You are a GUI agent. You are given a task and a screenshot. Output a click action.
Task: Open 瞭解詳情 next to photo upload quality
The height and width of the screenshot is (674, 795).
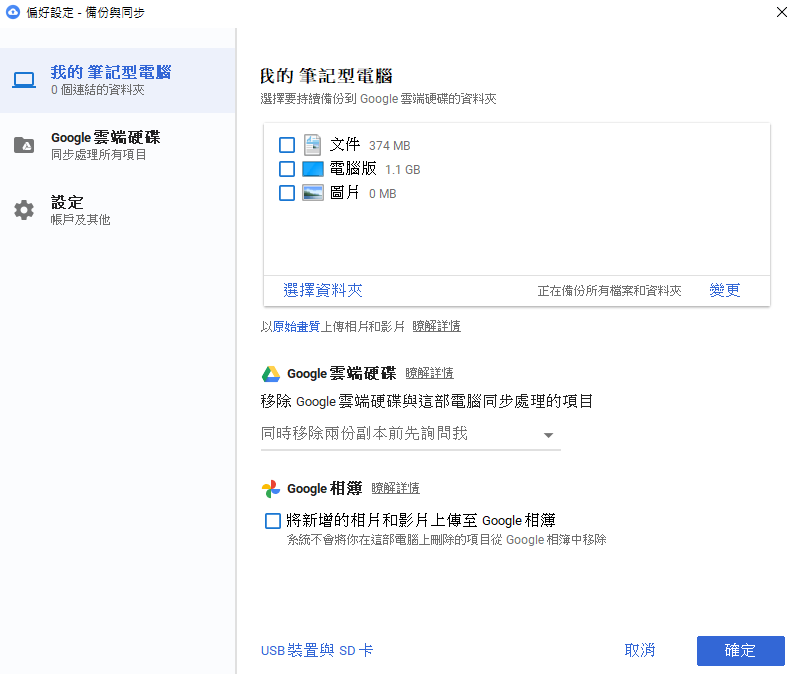pyautogui.click(x=437, y=327)
